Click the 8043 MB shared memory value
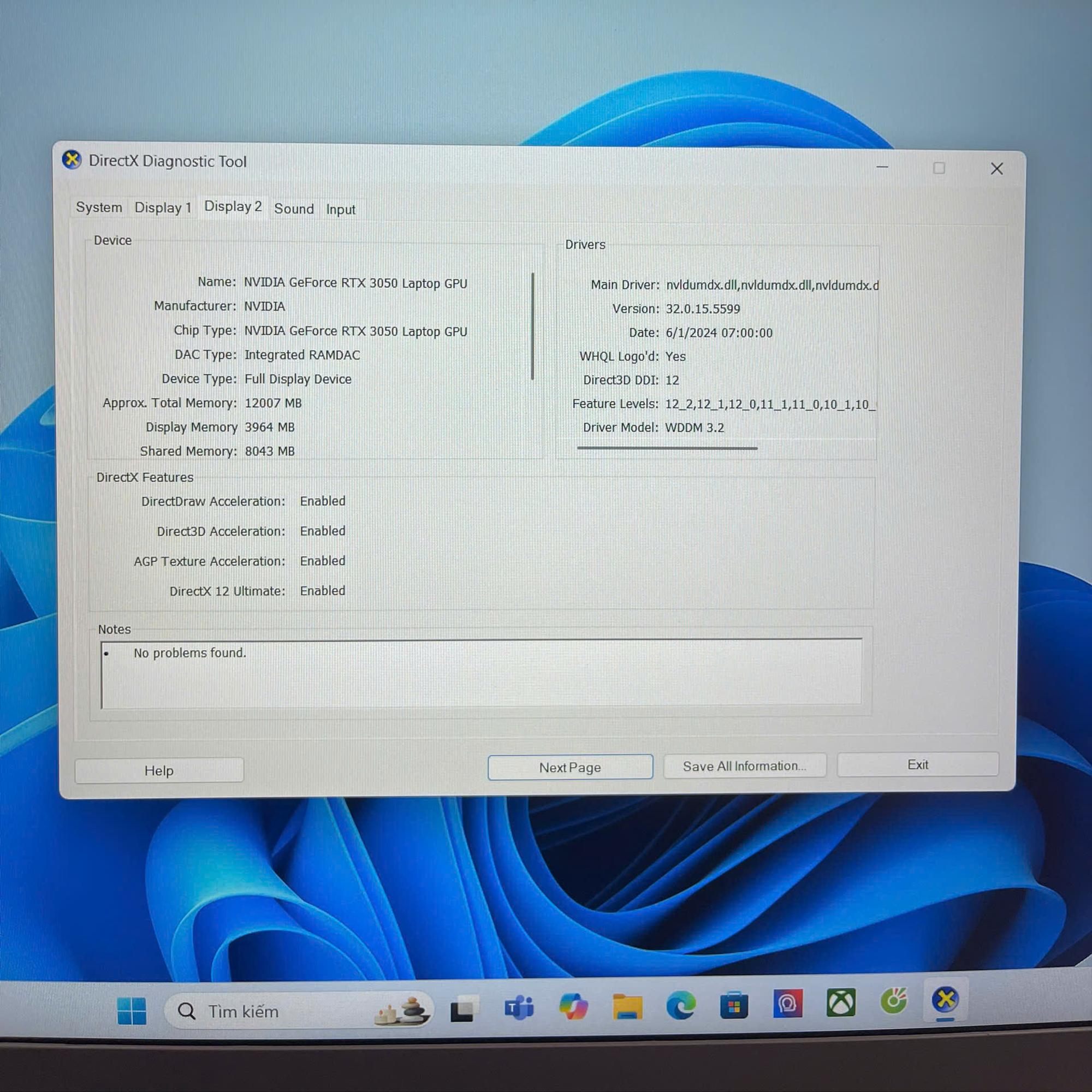1092x1092 pixels. pyautogui.click(x=270, y=451)
